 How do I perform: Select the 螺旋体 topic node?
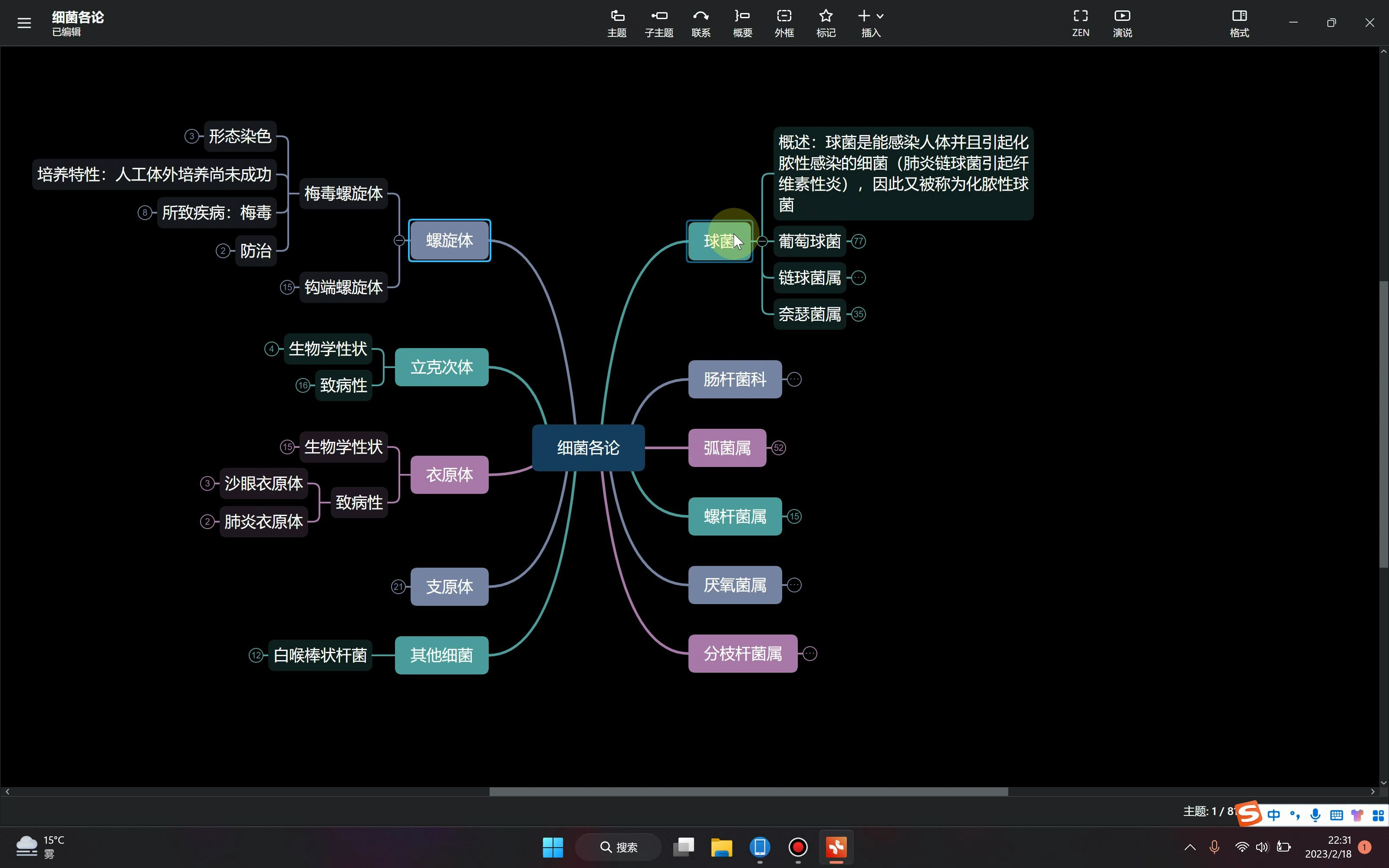(449, 240)
